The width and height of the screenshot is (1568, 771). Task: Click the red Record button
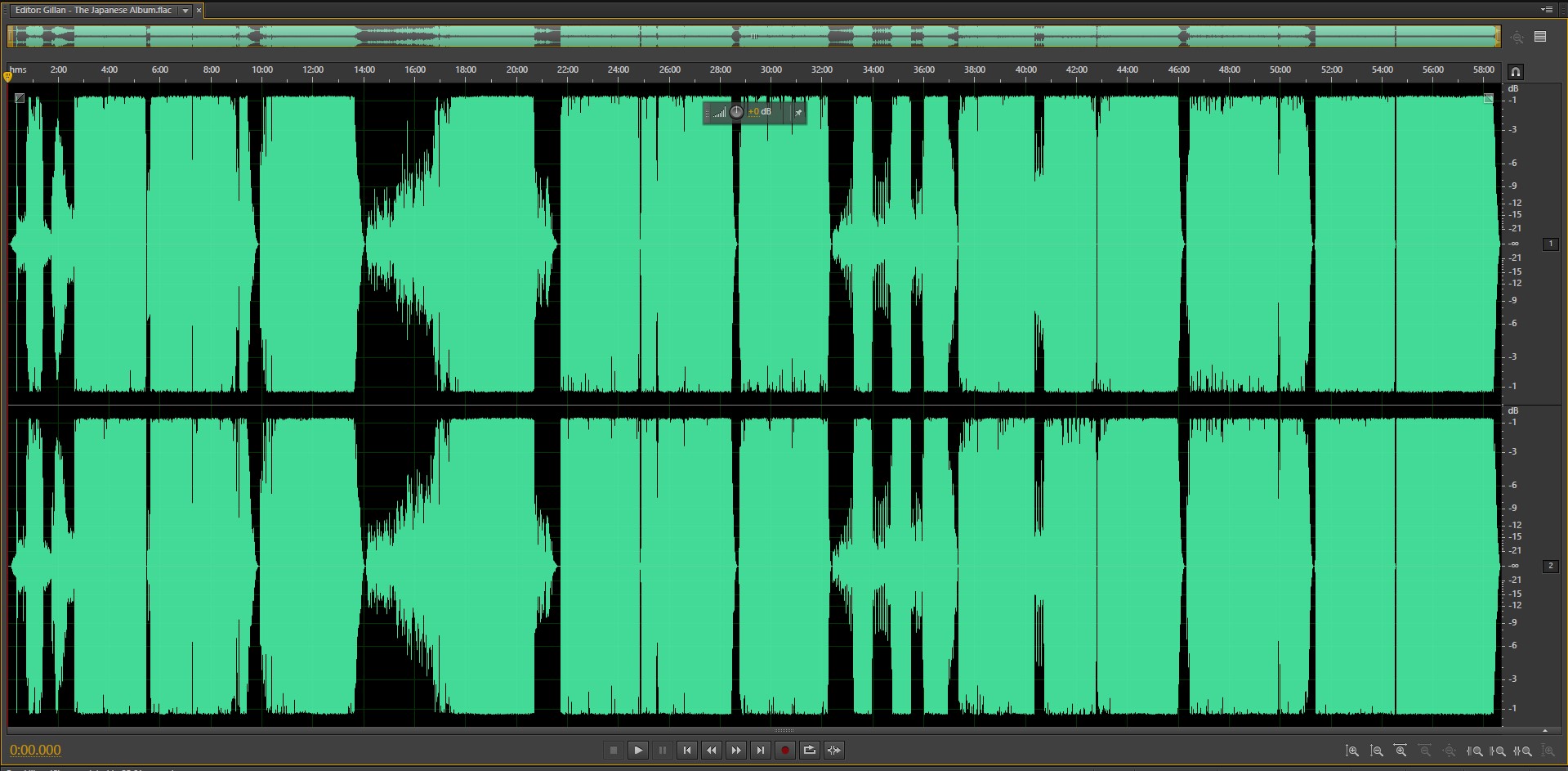pos(784,750)
